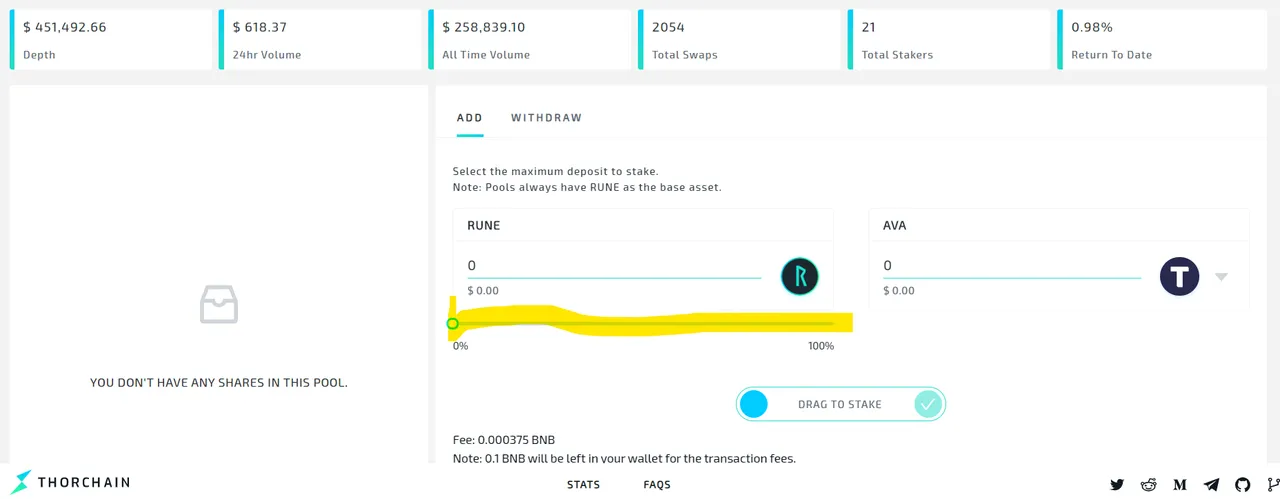1280x499 pixels.
Task: Open the GitHub social link icon
Action: [x=1243, y=485]
